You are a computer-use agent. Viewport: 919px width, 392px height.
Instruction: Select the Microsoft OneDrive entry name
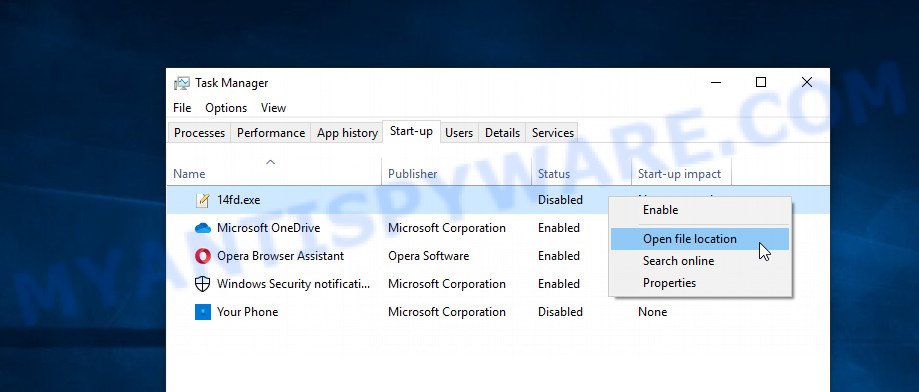(268, 228)
